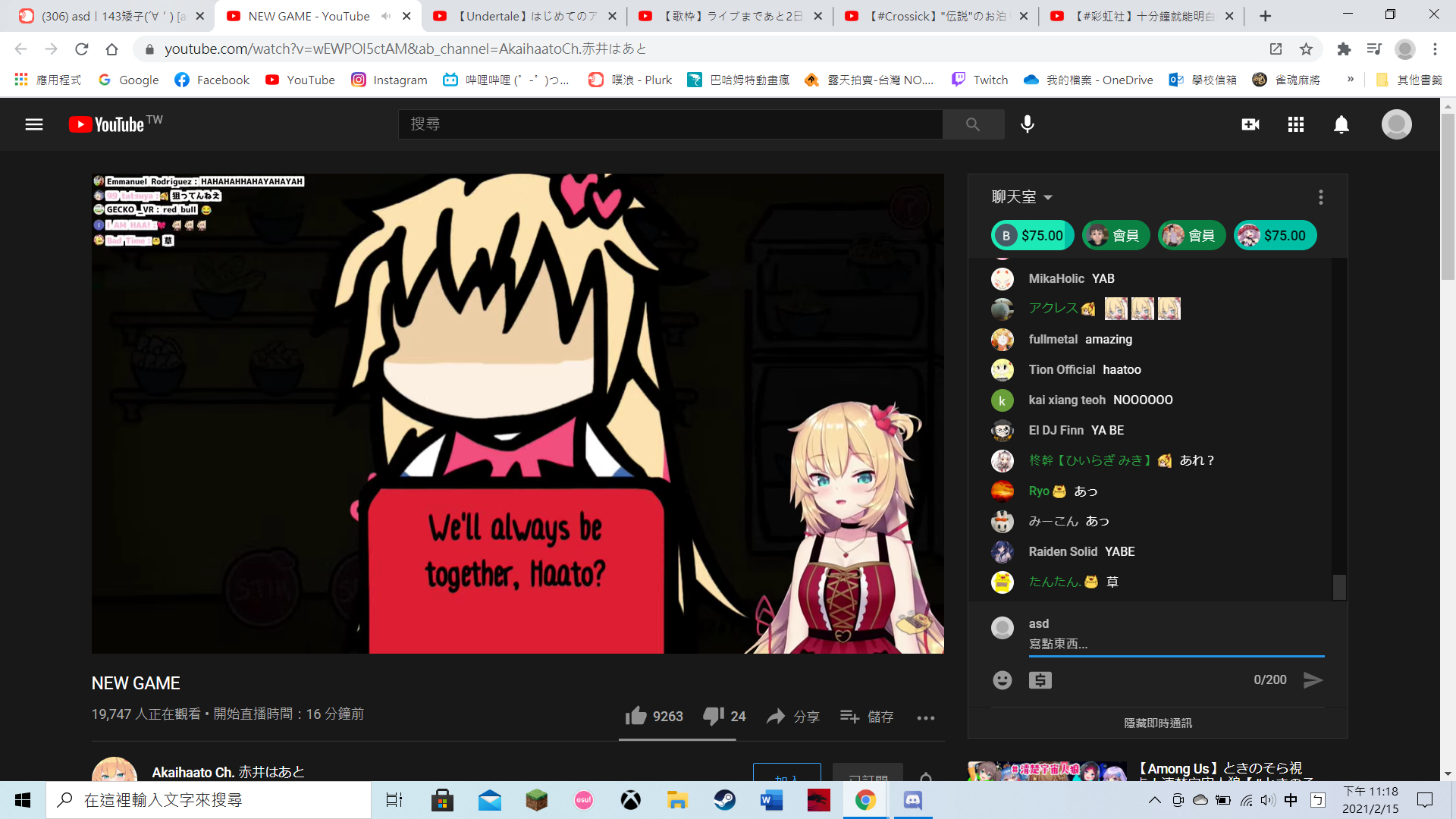Open the YouTube guide hamburger menu

pyautogui.click(x=34, y=124)
